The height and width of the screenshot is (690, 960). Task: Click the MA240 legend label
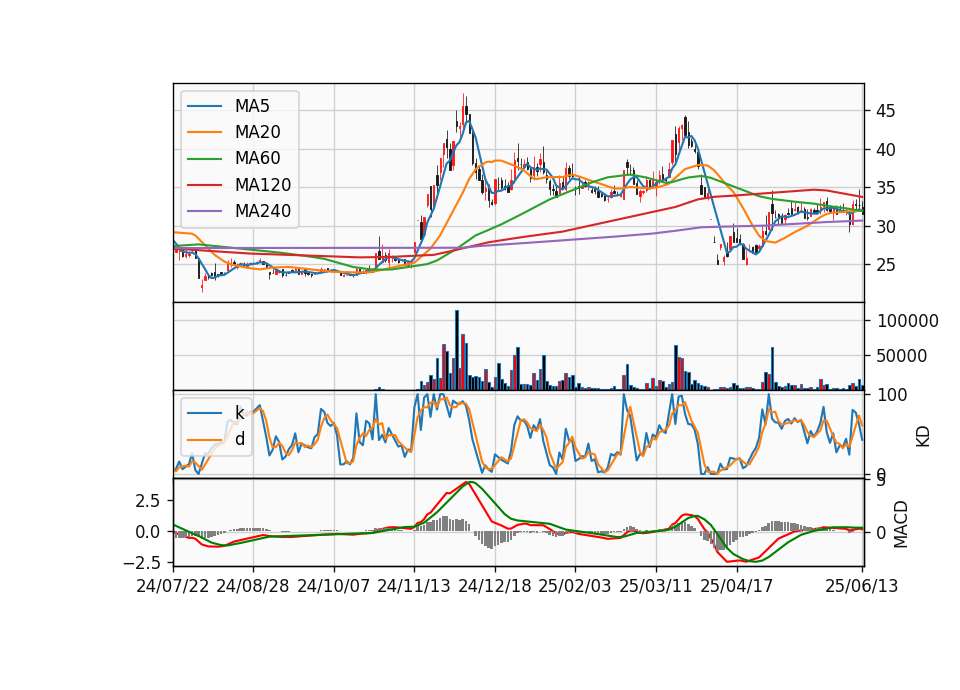click(263, 211)
